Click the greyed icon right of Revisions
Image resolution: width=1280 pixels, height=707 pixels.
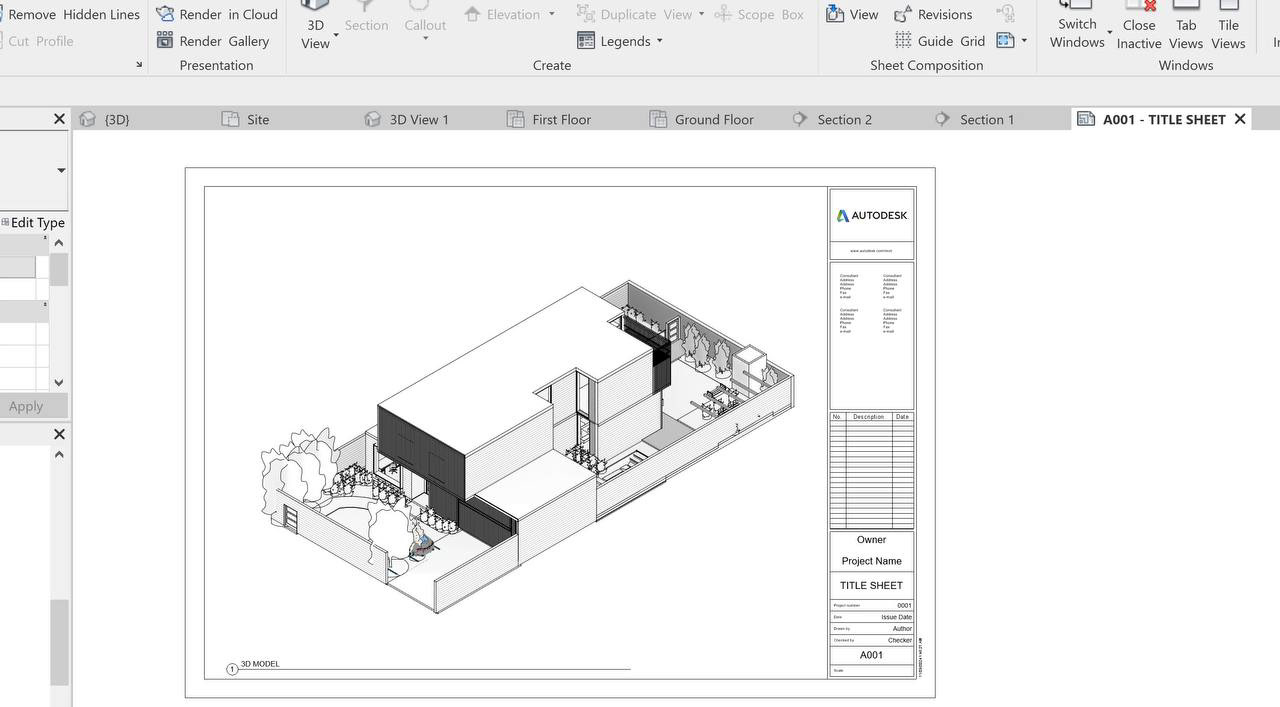point(1006,14)
